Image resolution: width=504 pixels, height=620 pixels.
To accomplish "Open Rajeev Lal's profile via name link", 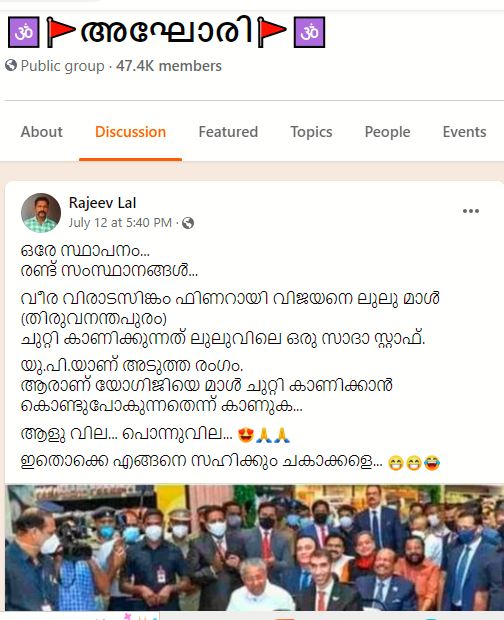I will (102, 203).
